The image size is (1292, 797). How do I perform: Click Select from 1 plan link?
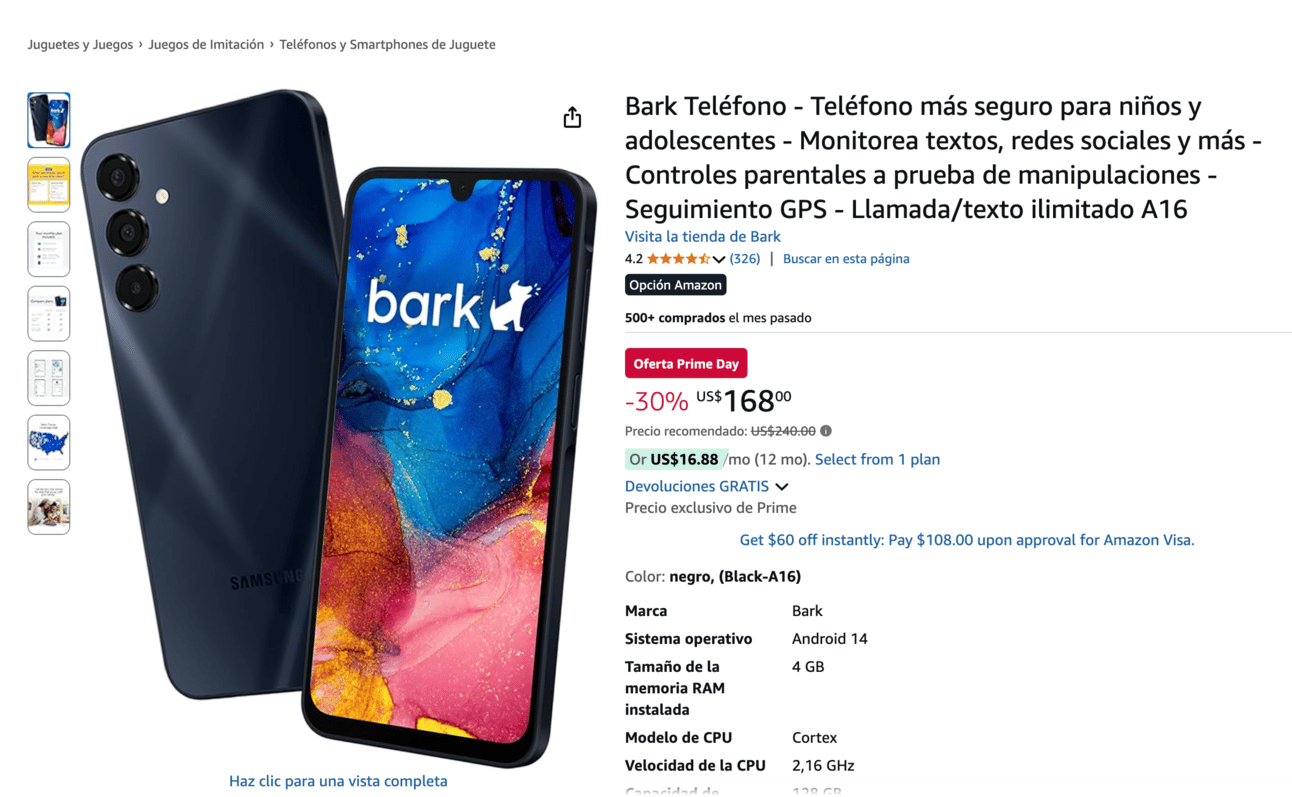point(877,460)
